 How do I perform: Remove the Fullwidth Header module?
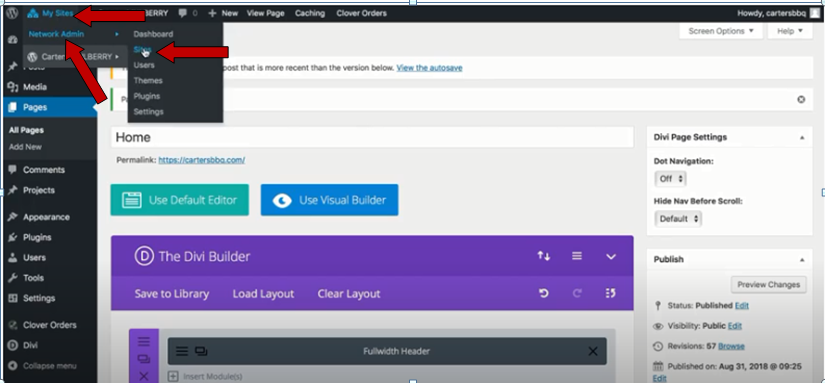tap(593, 351)
